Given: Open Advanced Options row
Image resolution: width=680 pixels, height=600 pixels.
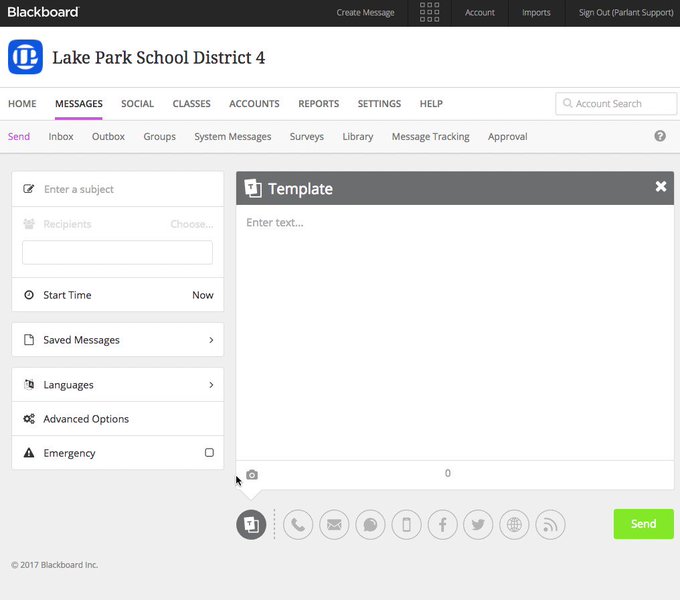Looking at the screenshot, I should pos(118,419).
